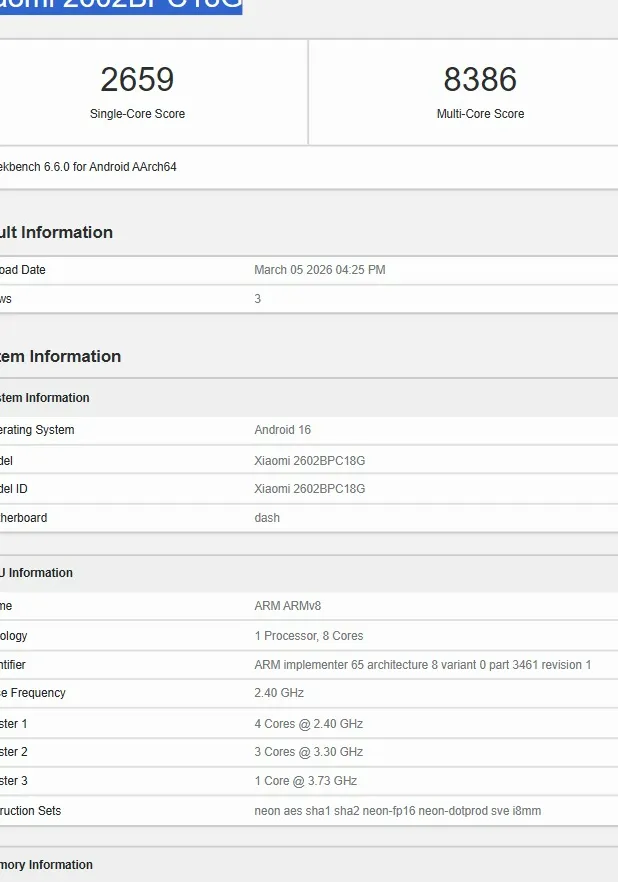Click the large 'System Information' section heading

pos(60,356)
